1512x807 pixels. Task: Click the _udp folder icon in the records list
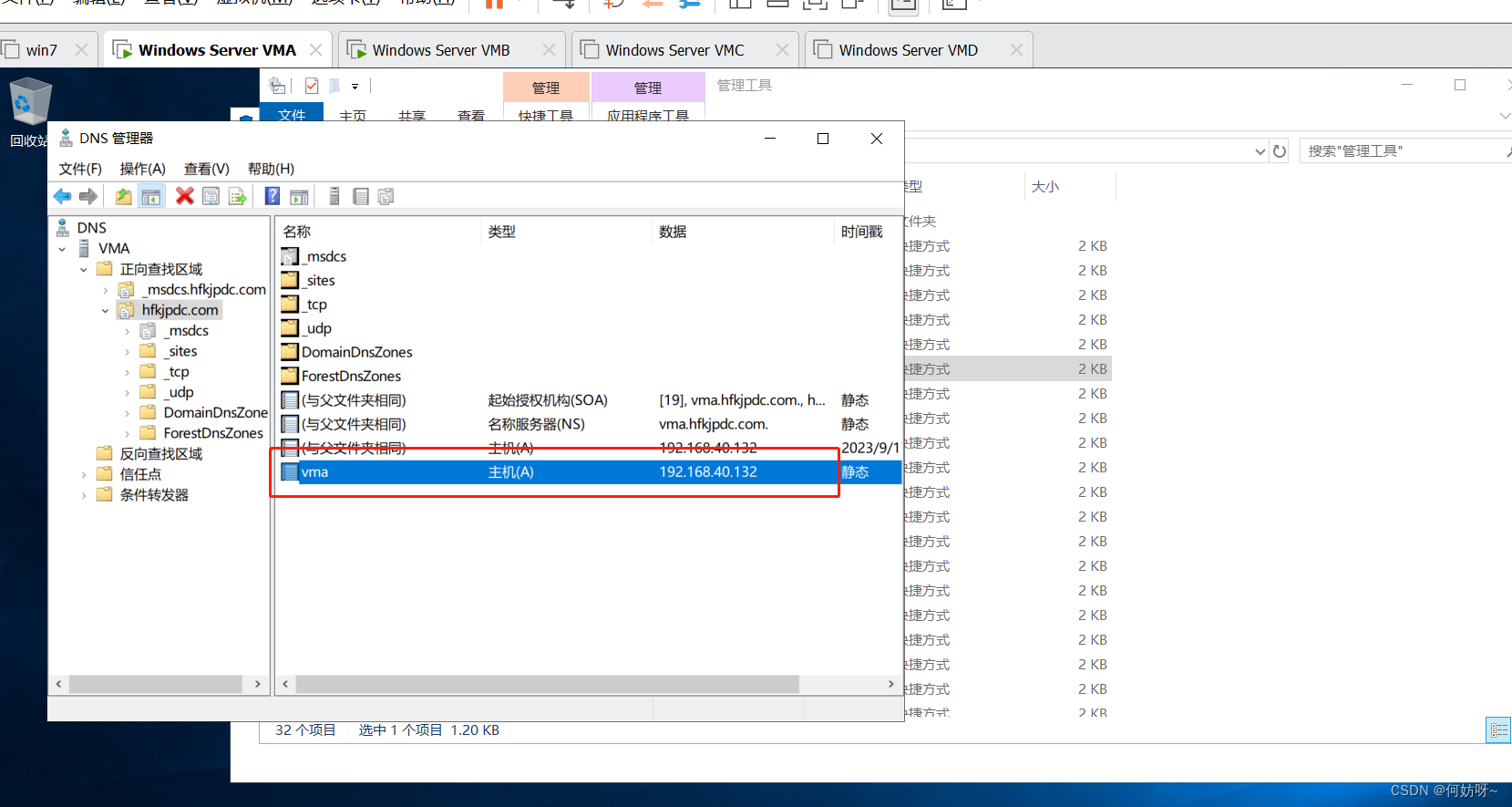290,327
